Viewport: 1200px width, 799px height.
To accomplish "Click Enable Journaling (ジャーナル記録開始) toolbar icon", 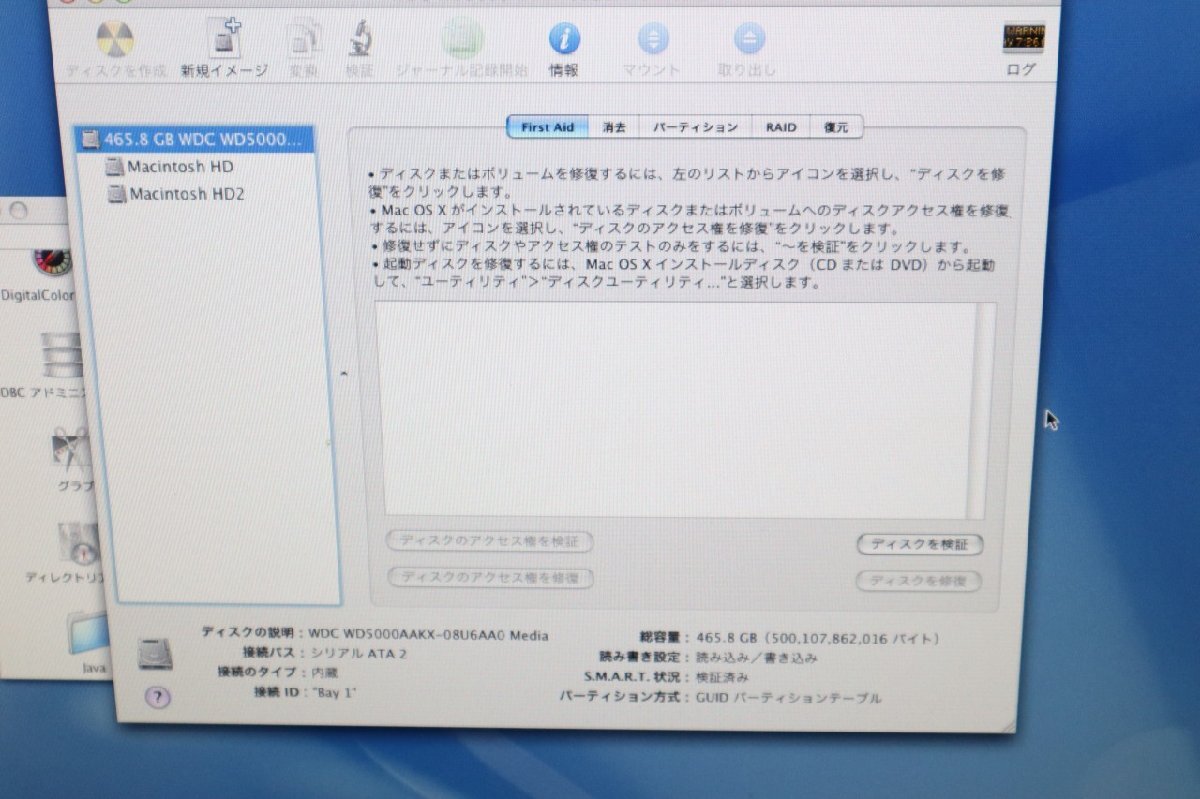I will pos(462,41).
